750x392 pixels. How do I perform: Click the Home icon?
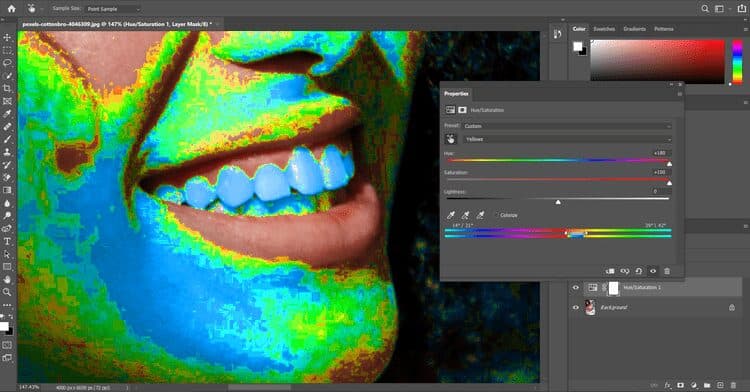click(x=11, y=9)
